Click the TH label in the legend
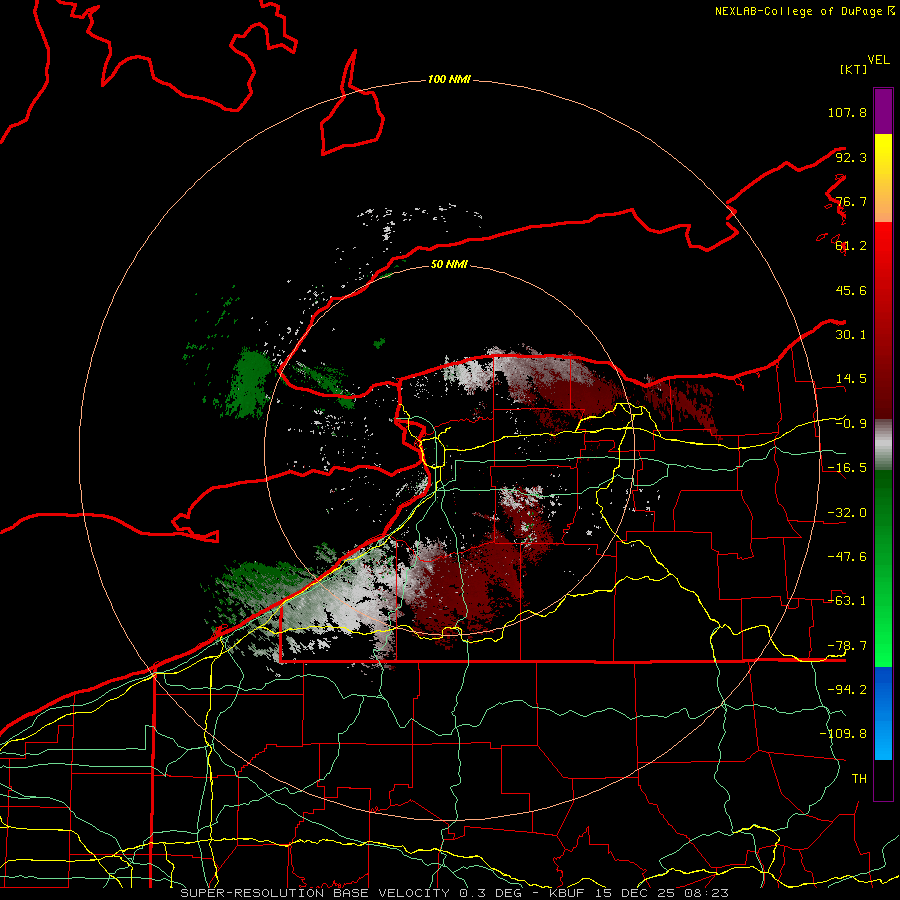Viewport: 900px width, 900px height. 859,779
